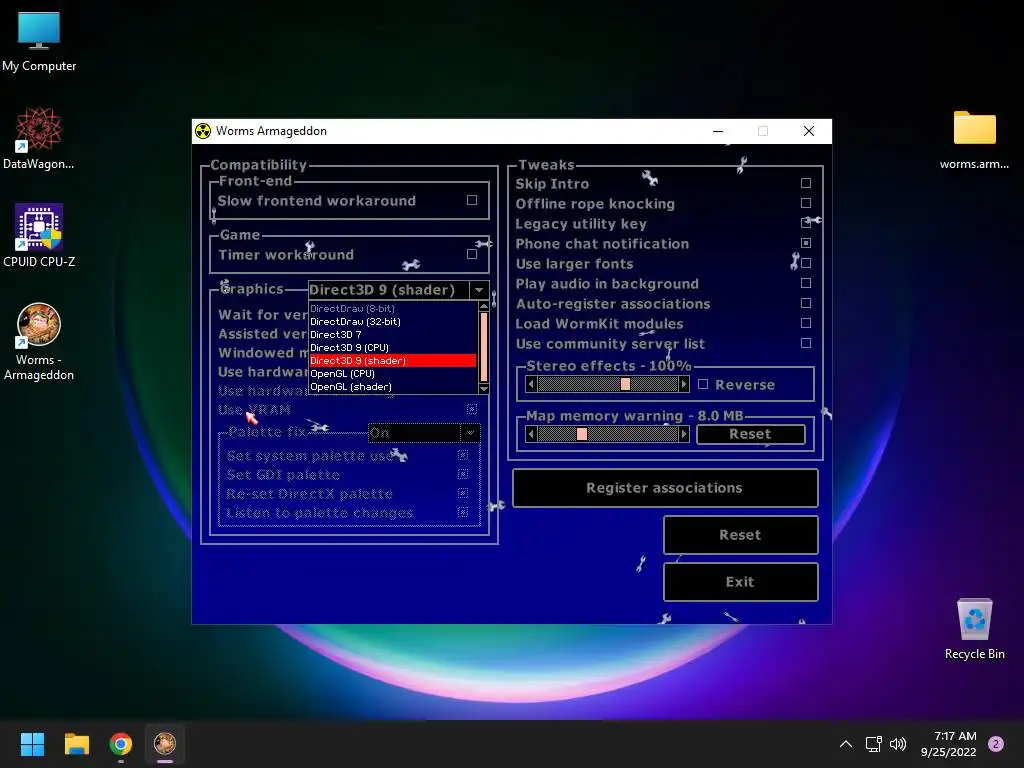Open the volume tray icon
The image size is (1024, 768).
tap(898, 744)
